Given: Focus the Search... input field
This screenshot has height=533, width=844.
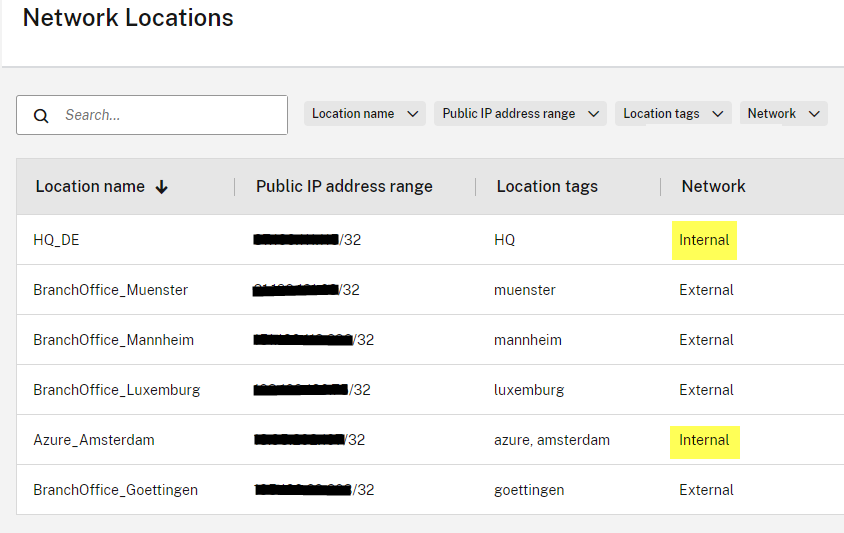Looking at the screenshot, I should [x=152, y=115].
